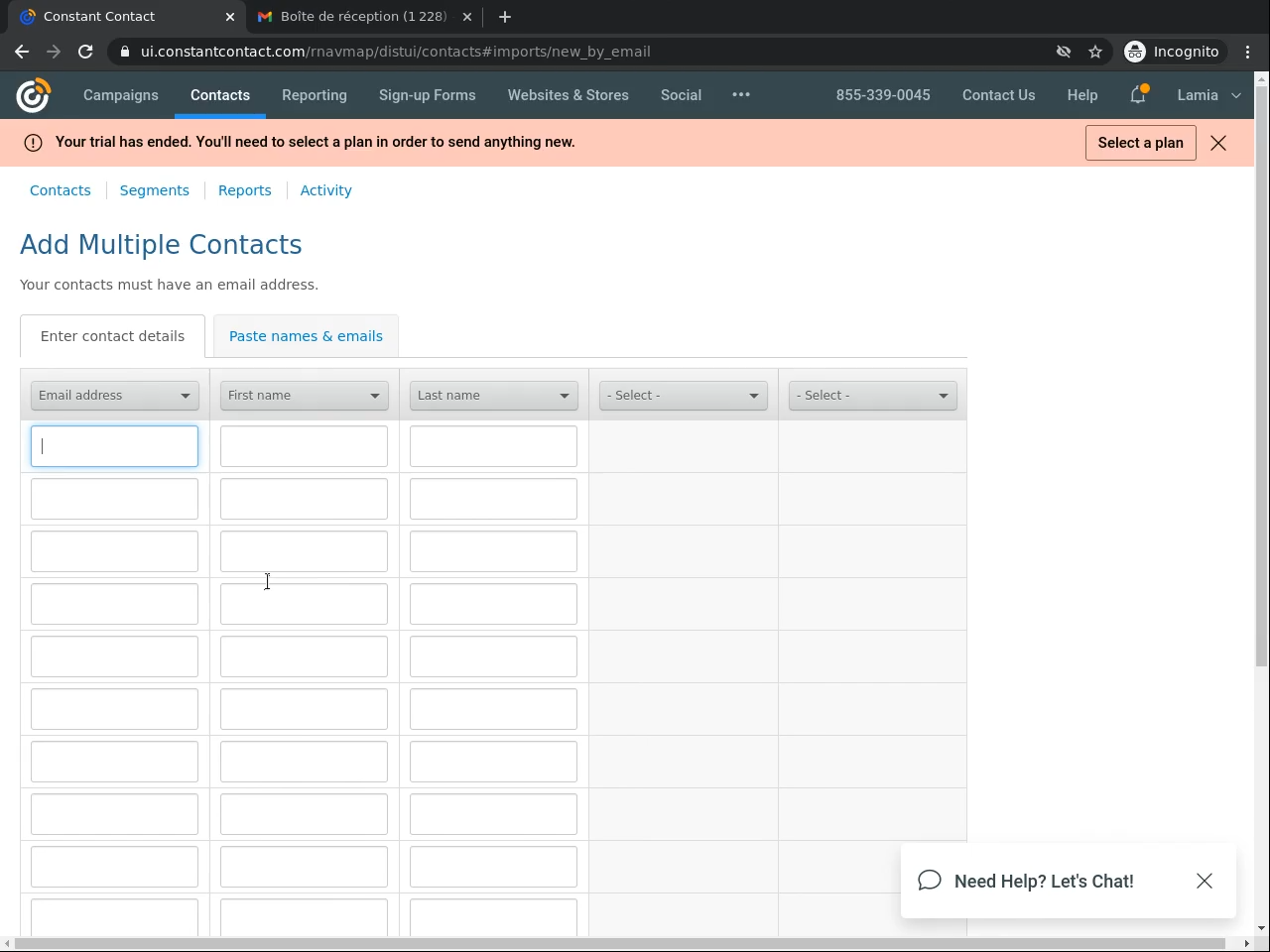Close the Constant Contact browser tab
This screenshot has height=952, width=1270.
point(230,17)
